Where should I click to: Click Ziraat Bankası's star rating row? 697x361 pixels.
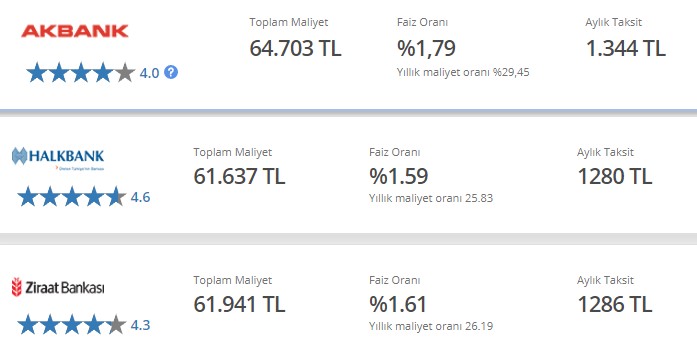pyautogui.click(x=72, y=325)
